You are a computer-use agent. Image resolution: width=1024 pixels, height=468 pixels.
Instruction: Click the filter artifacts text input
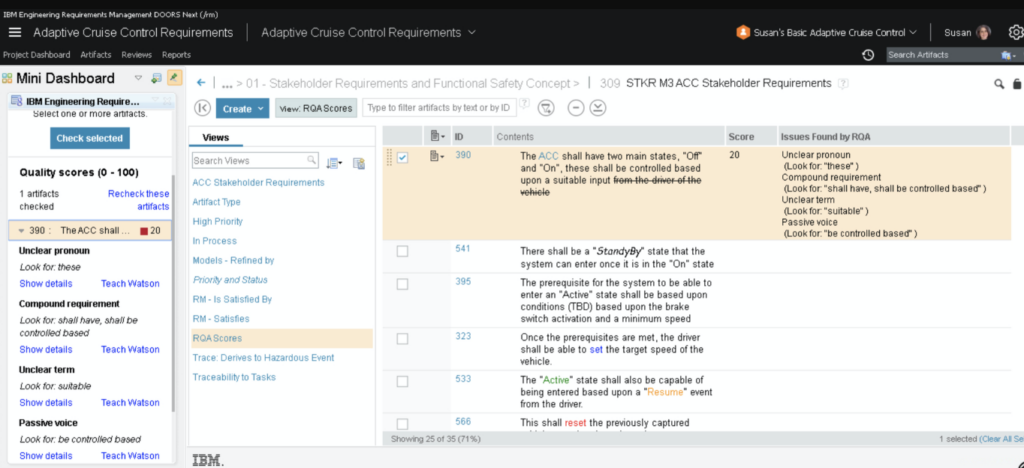click(x=439, y=108)
